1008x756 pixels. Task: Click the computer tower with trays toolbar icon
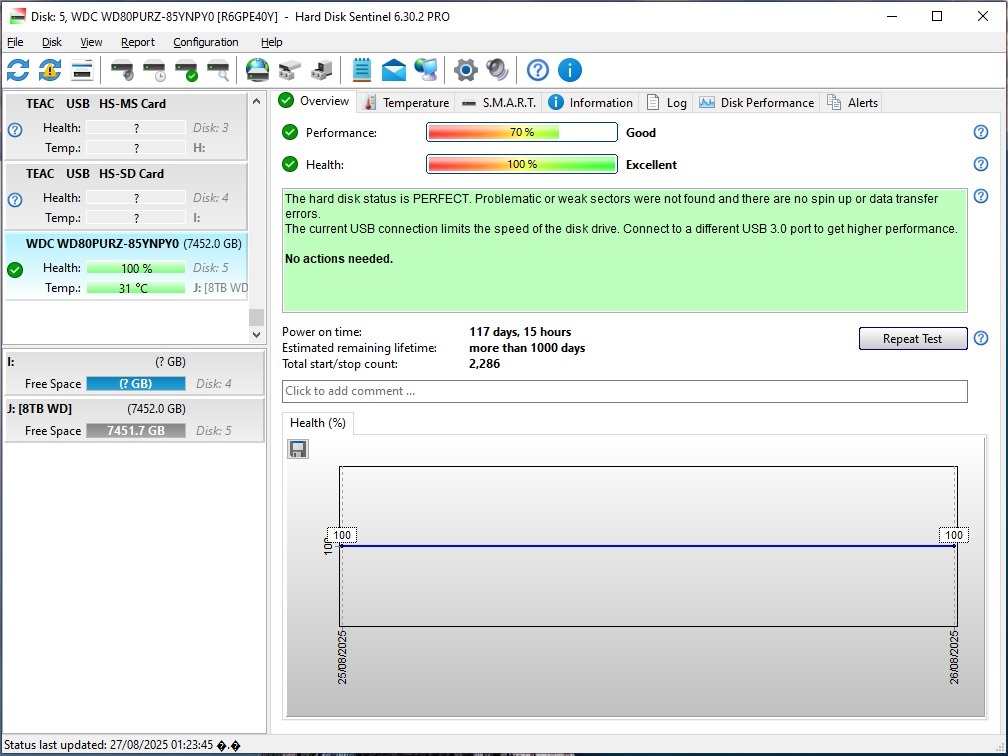tap(322, 70)
